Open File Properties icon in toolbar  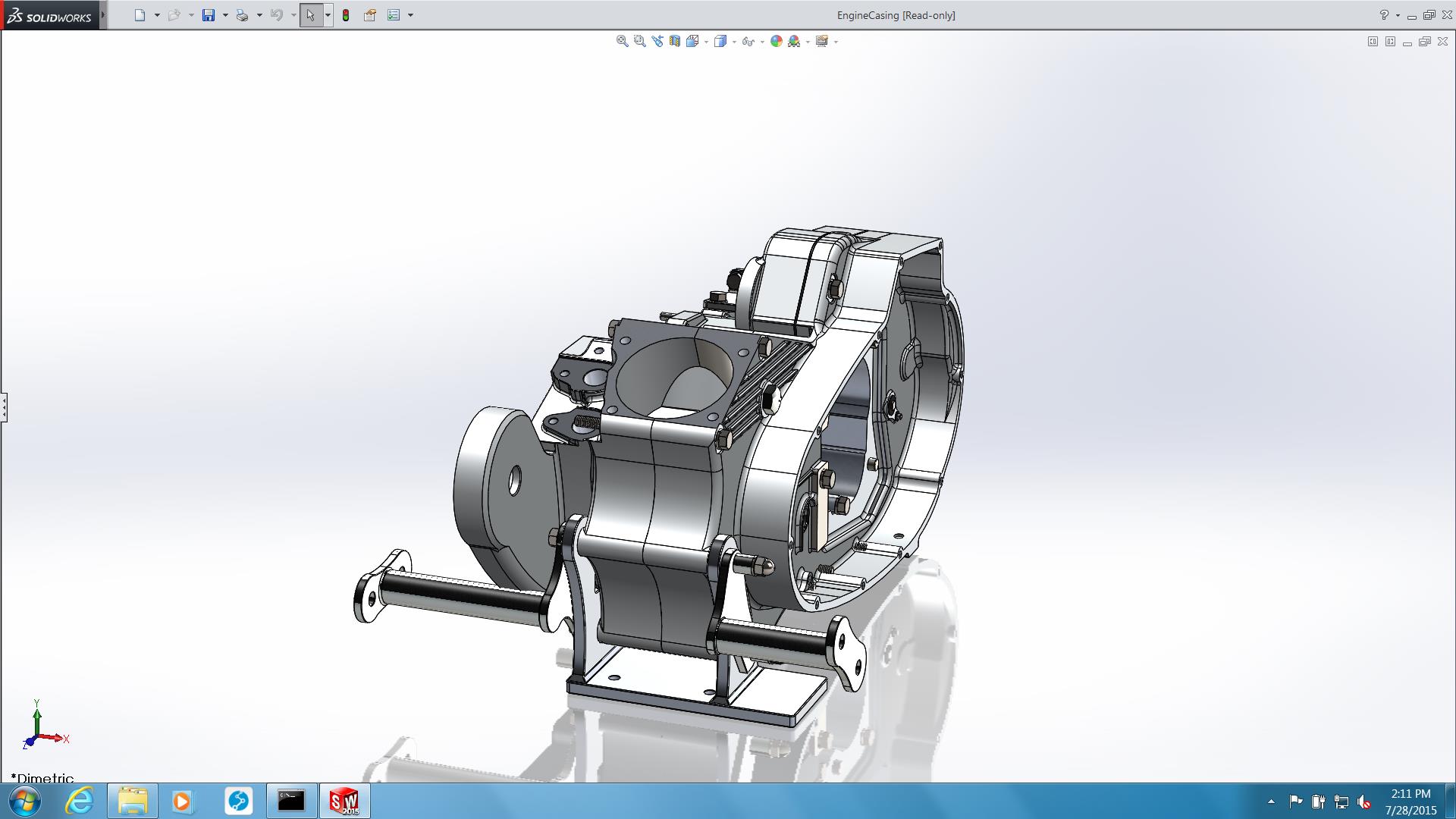click(370, 15)
